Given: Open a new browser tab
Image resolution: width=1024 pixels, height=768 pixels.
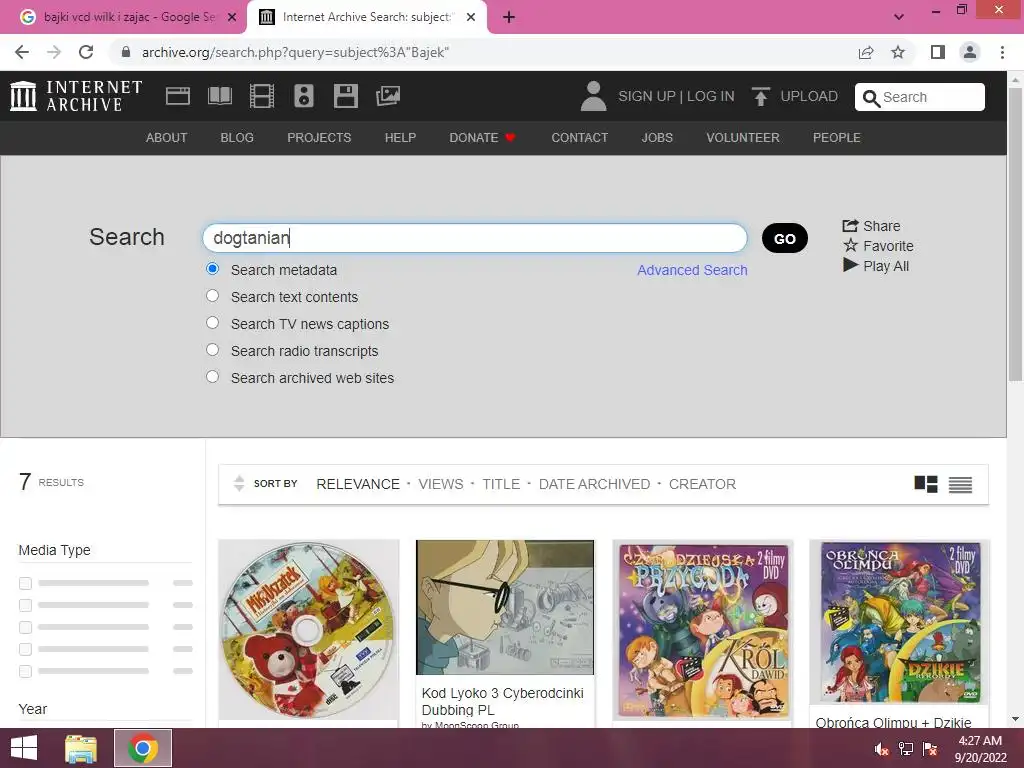Looking at the screenshot, I should 509,18.
